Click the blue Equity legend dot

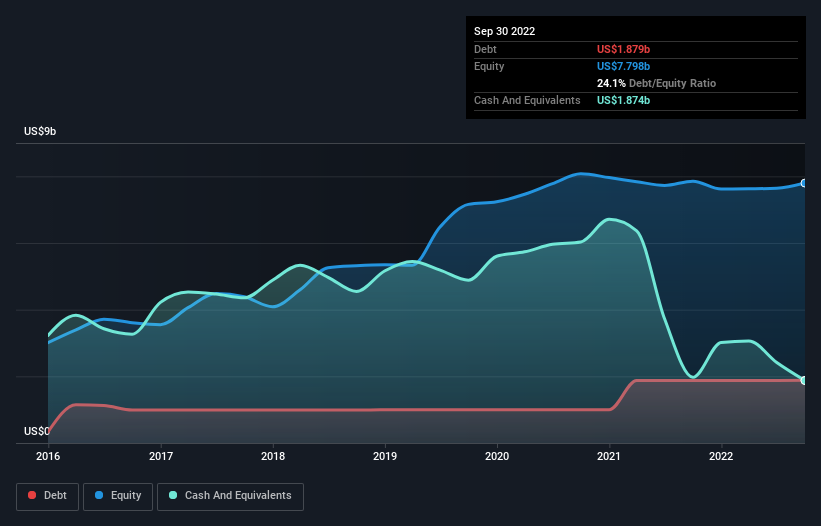[99, 495]
